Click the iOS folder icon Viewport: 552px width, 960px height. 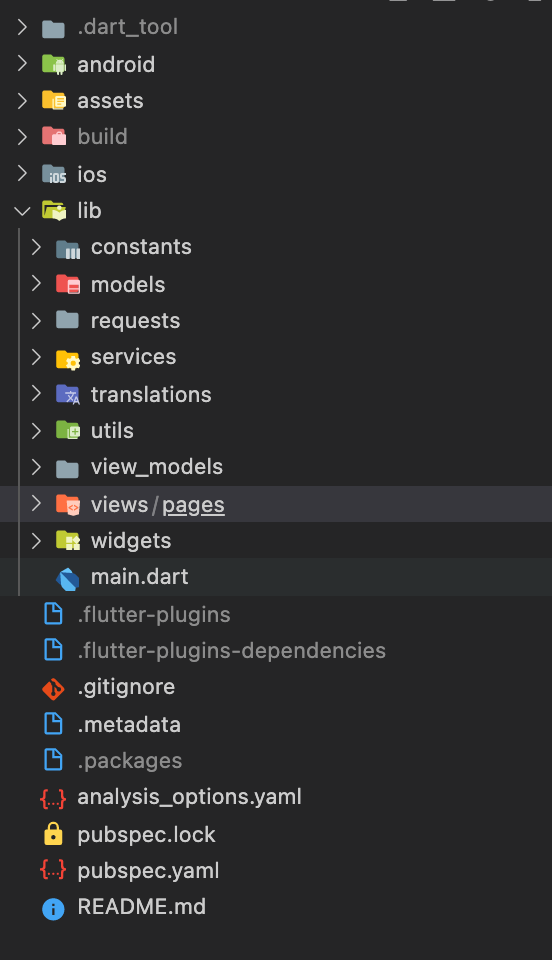tap(54, 174)
